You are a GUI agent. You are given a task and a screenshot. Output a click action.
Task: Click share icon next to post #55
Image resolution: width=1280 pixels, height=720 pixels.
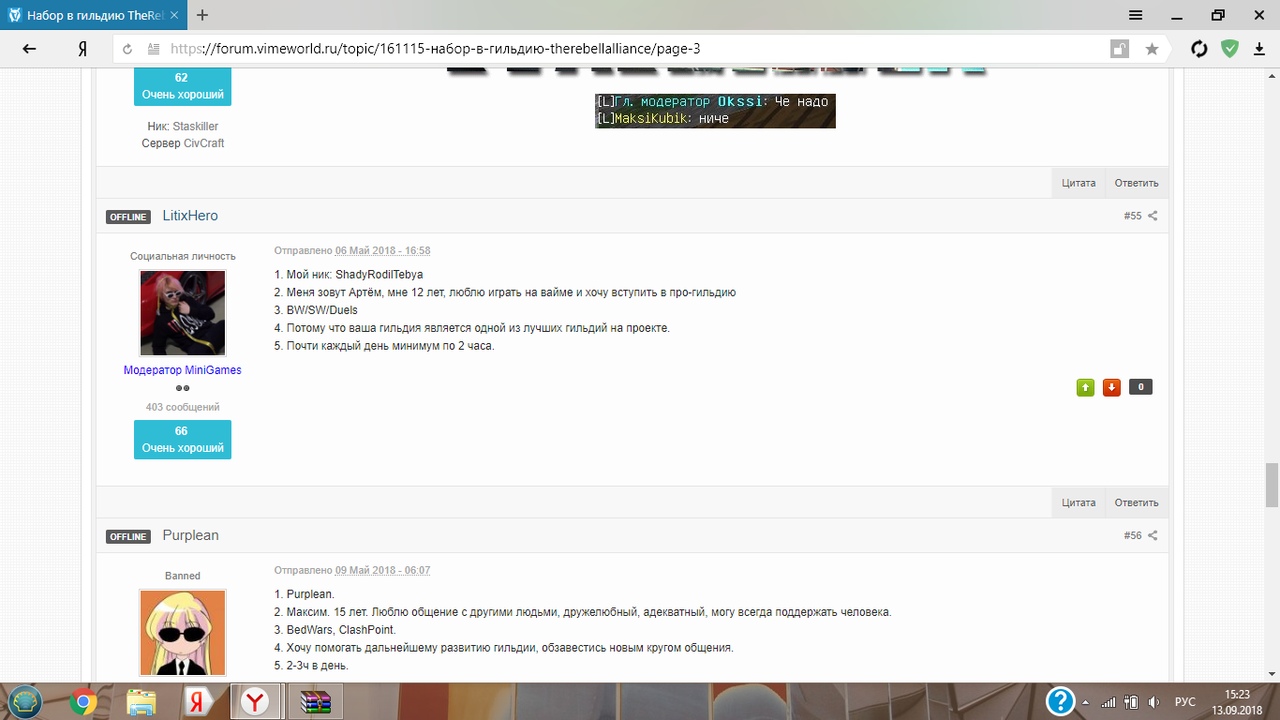[x=1152, y=216]
